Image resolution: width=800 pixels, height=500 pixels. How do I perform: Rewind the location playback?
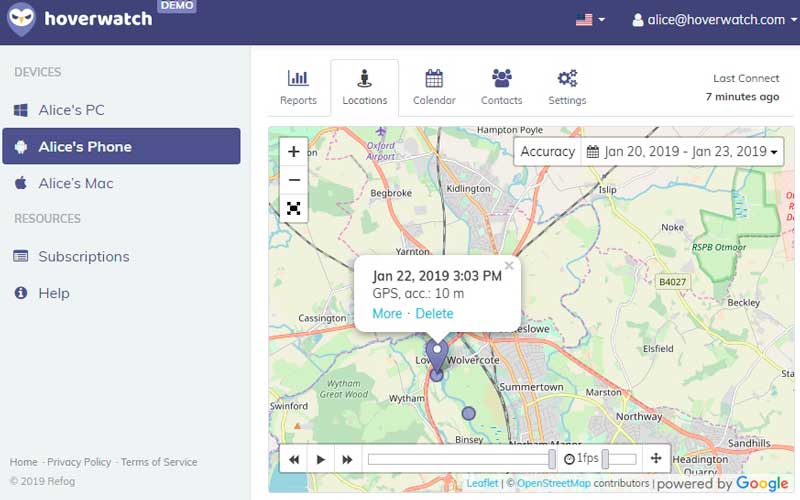294,459
